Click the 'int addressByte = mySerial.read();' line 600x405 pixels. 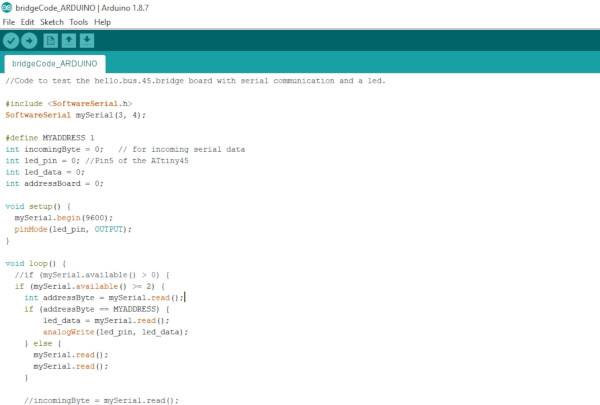pyautogui.click(x=104, y=298)
